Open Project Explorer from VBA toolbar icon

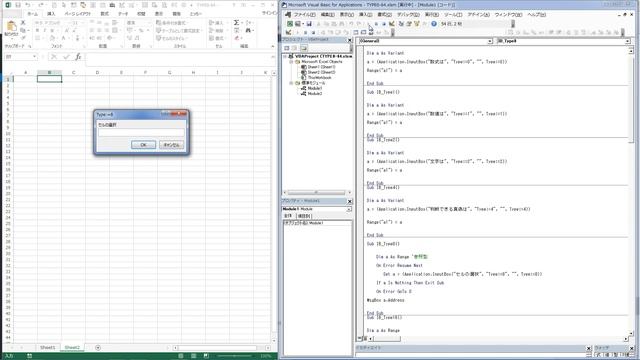[401, 24]
